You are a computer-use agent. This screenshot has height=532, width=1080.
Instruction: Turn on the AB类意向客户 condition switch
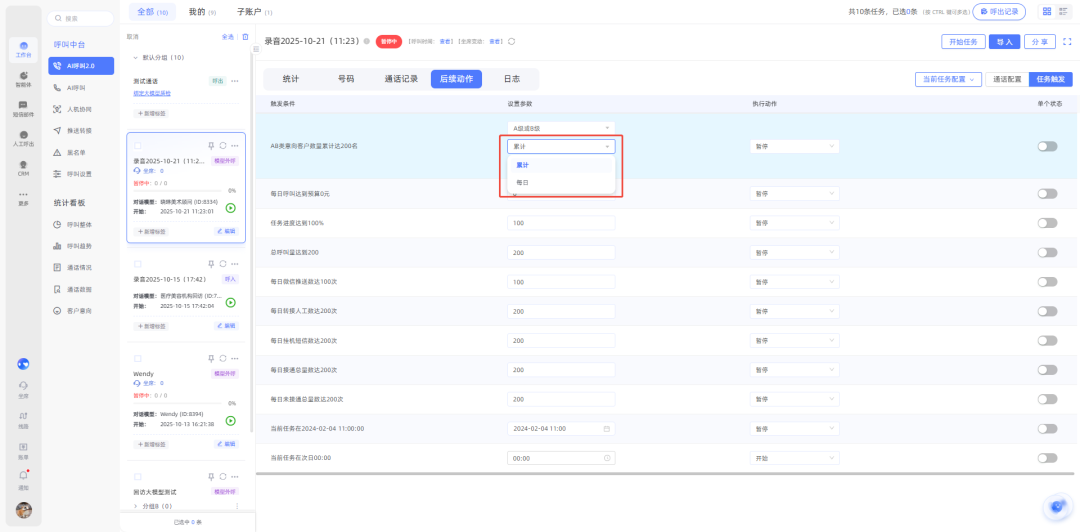click(1047, 146)
